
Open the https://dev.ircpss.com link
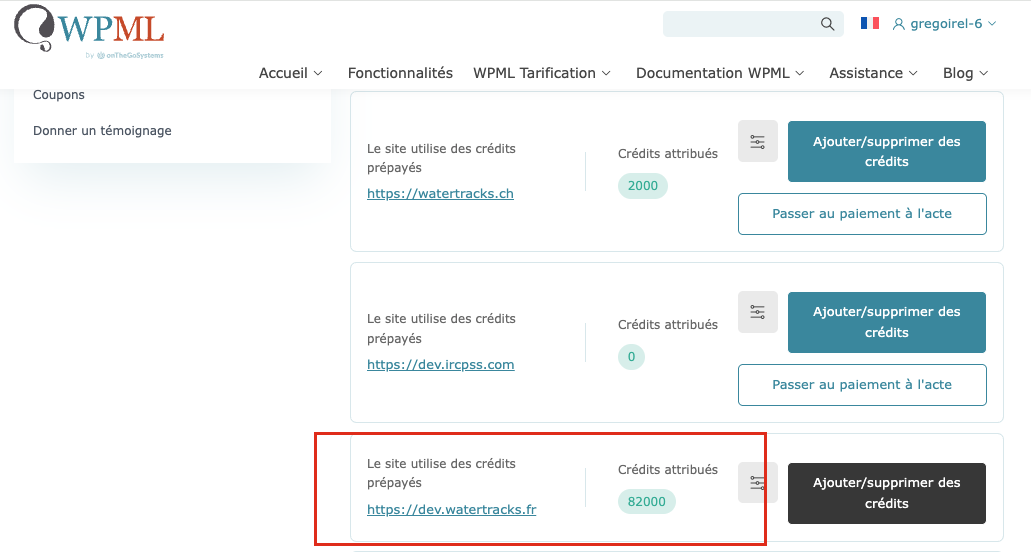(441, 365)
